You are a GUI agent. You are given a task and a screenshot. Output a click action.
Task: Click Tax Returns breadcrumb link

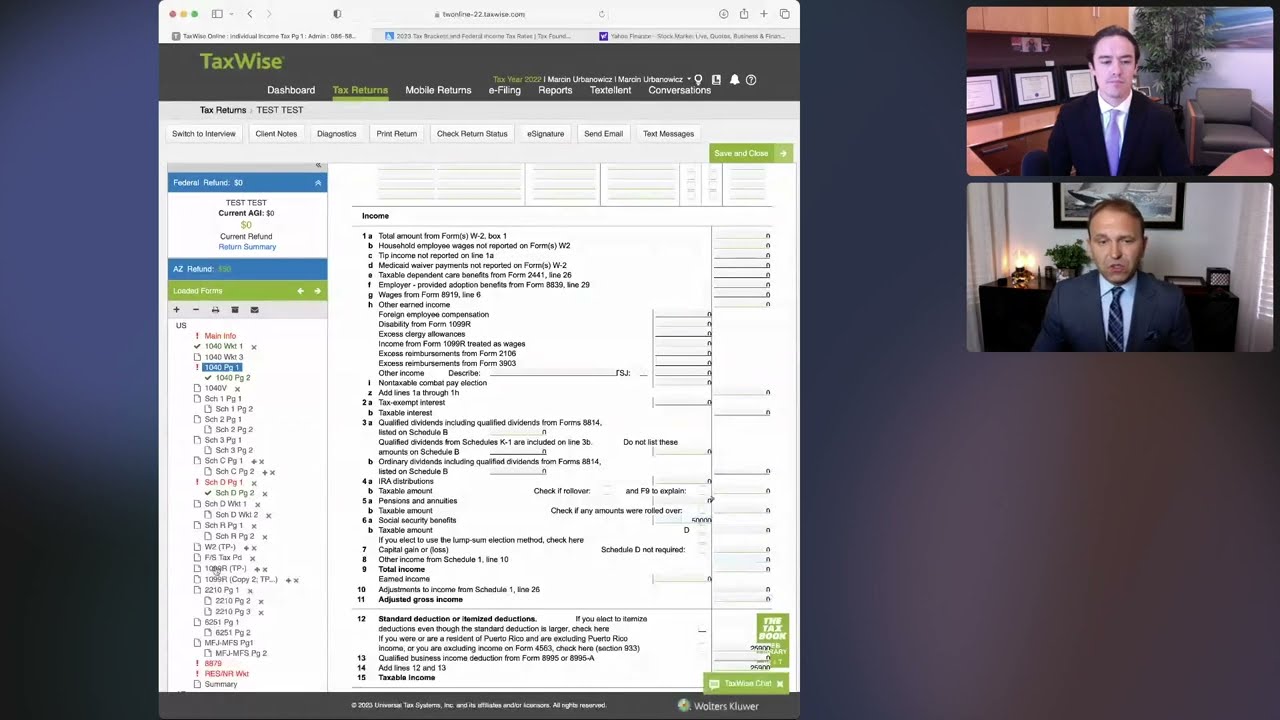pyautogui.click(x=222, y=110)
